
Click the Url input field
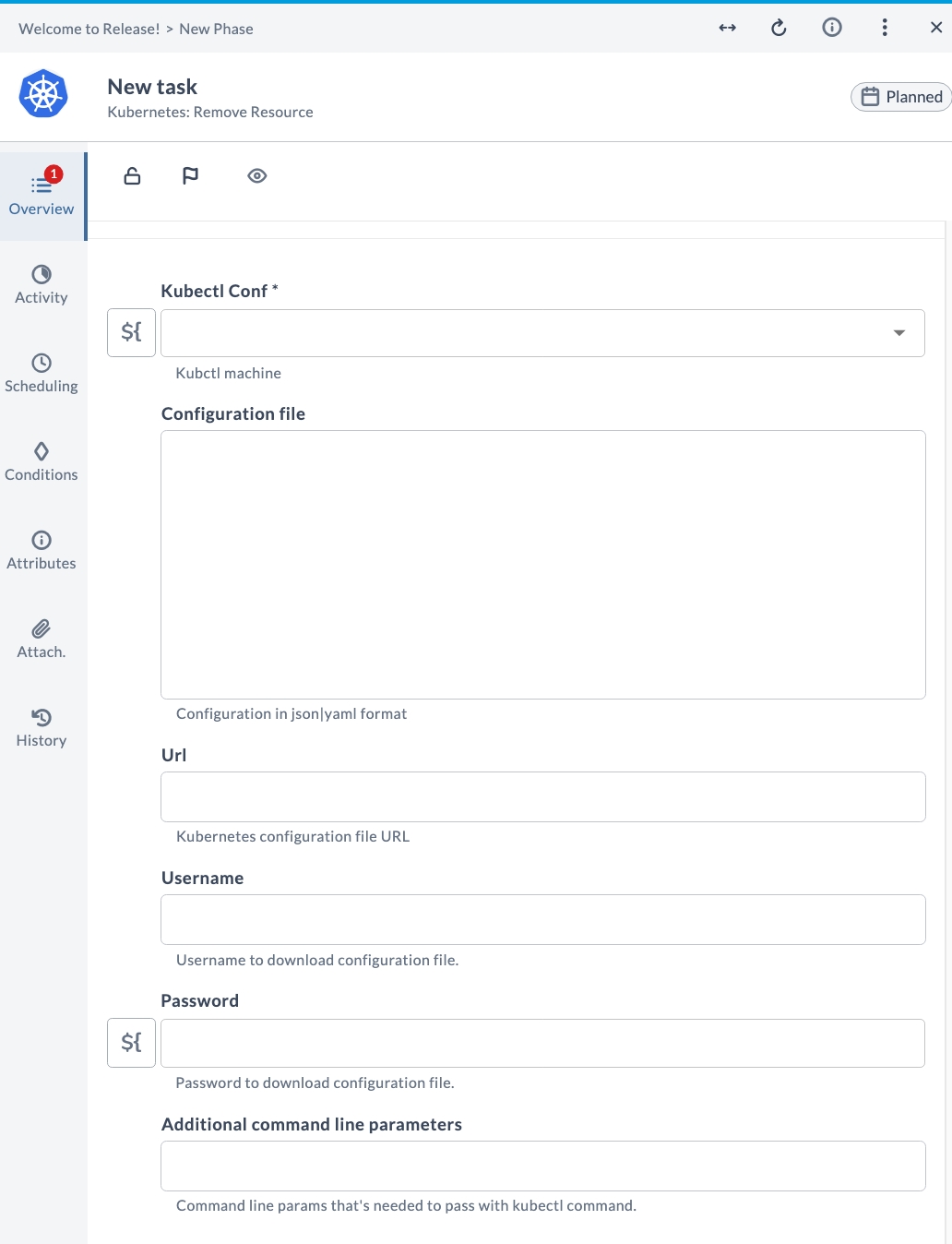click(543, 796)
